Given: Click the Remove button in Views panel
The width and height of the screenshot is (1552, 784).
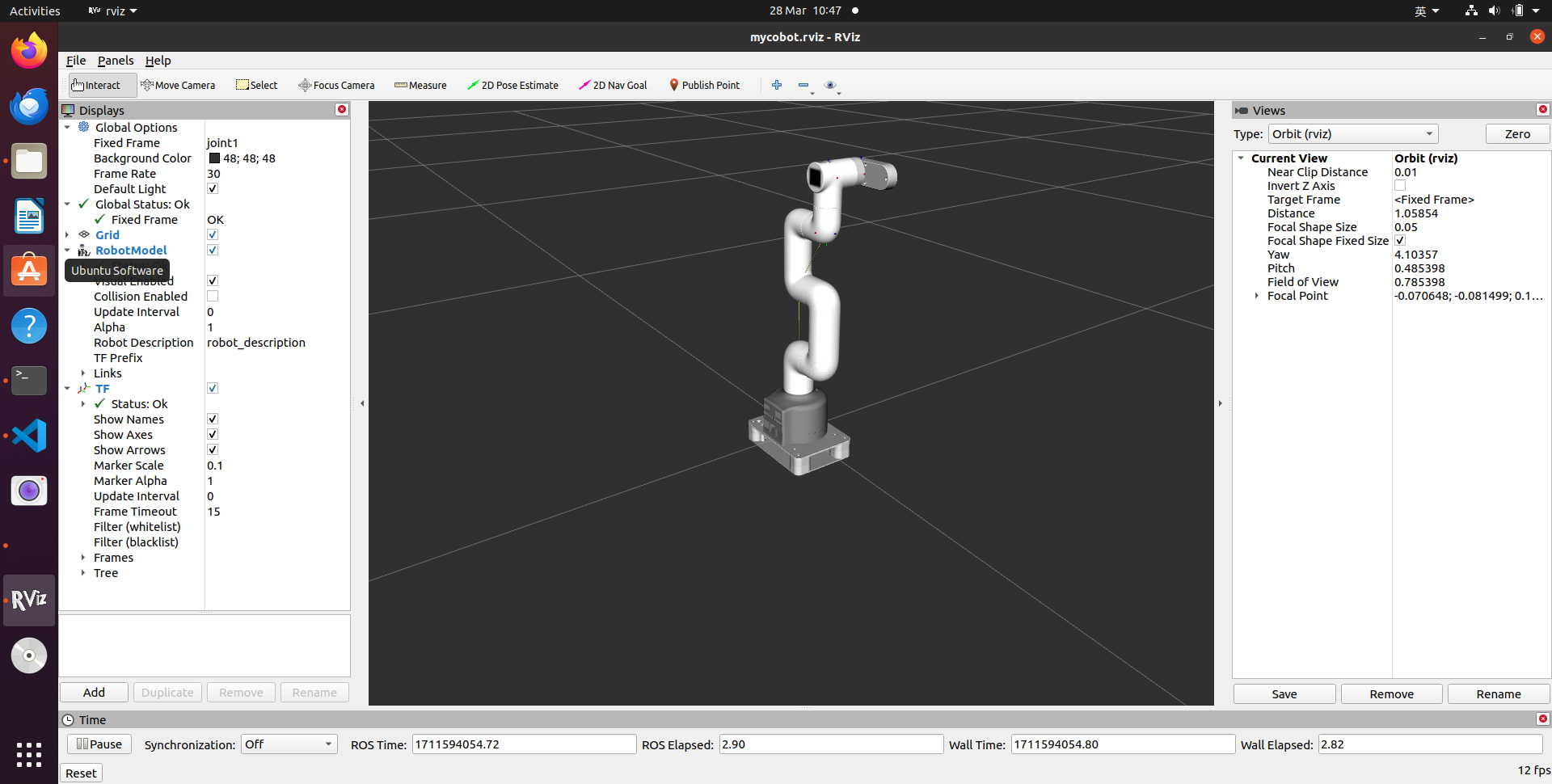Looking at the screenshot, I should [1392, 694].
